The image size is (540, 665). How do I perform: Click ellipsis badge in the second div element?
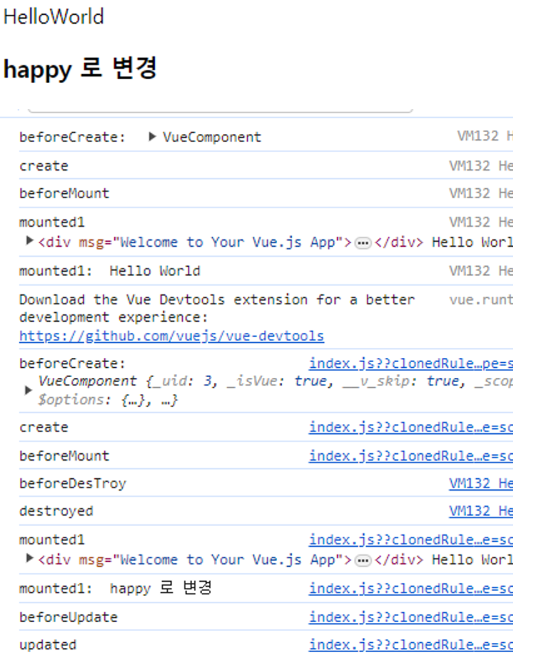pyautogui.click(x=363, y=561)
